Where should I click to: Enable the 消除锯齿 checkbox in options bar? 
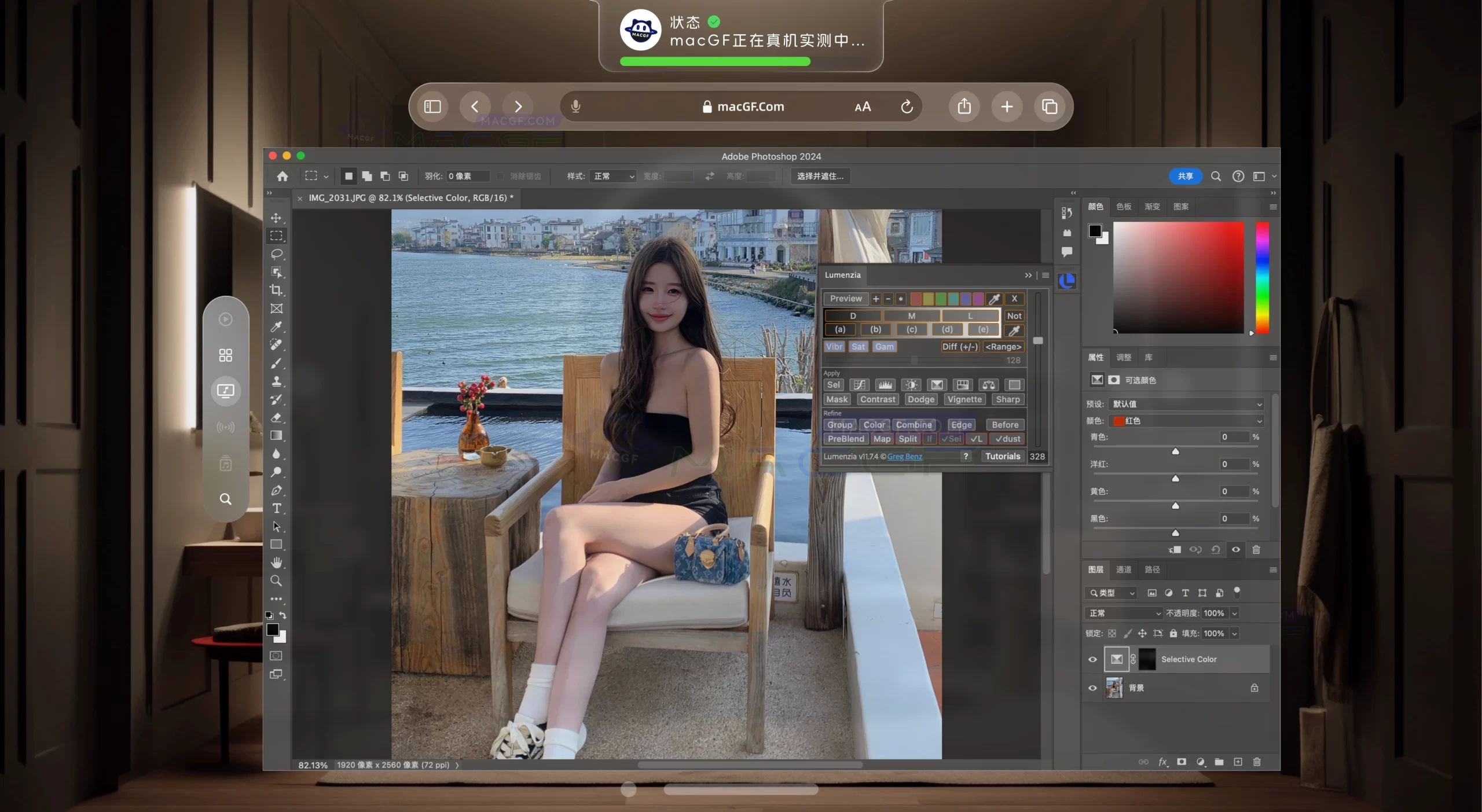(x=500, y=177)
